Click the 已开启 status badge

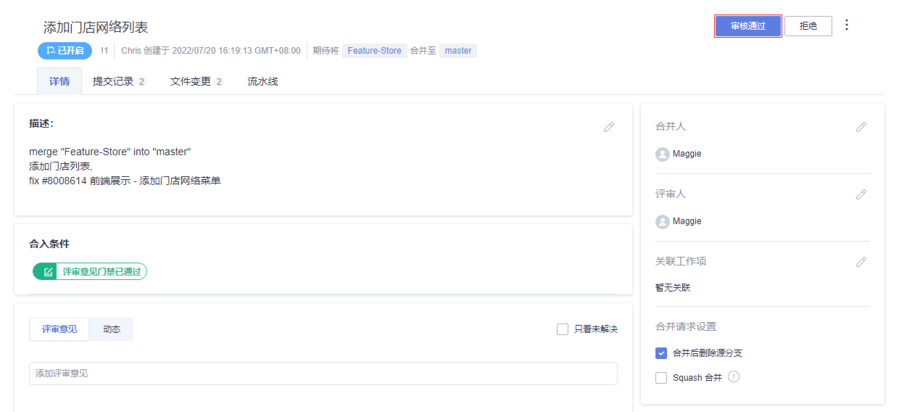65,50
